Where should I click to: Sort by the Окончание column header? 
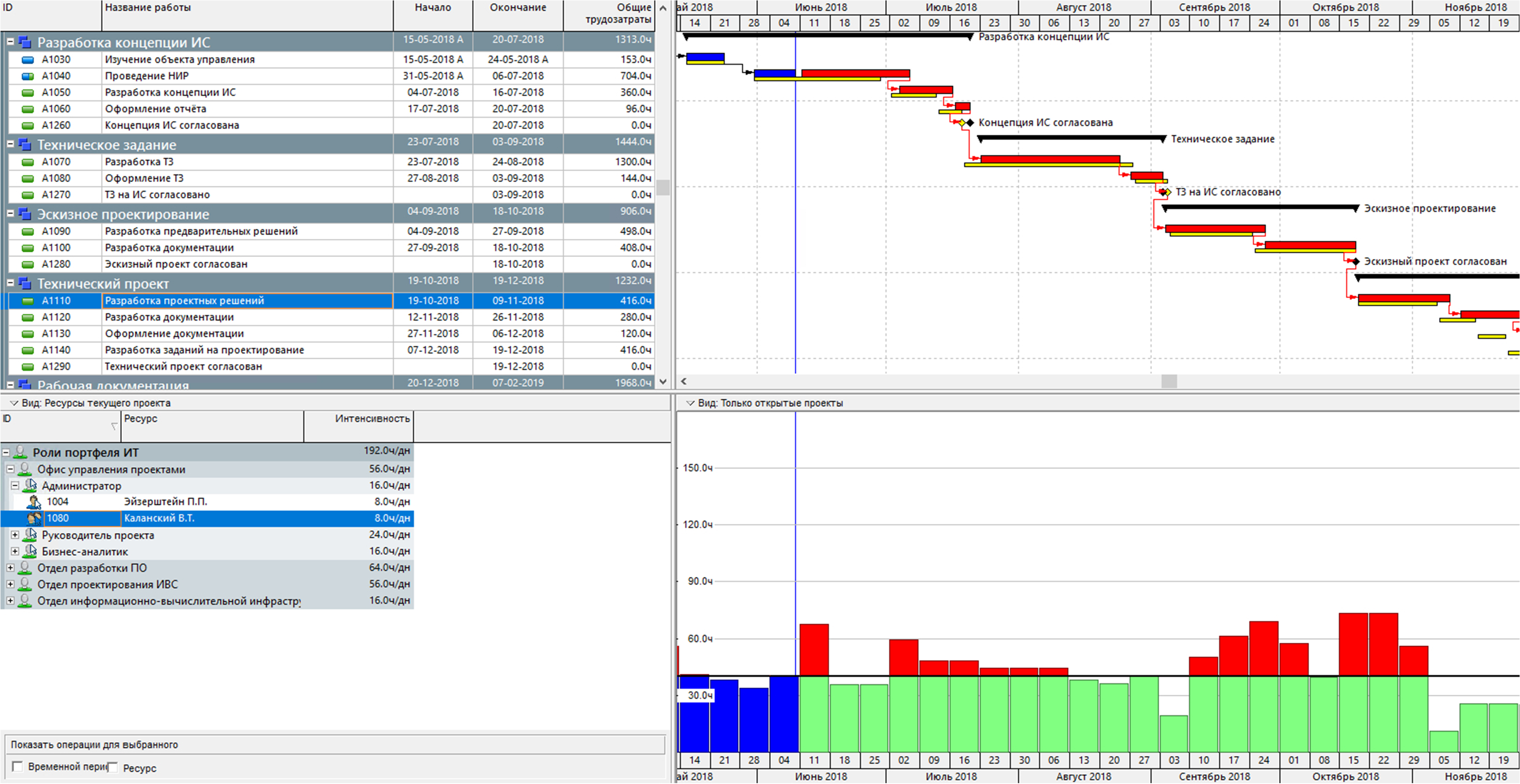pyautogui.click(x=518, y=8)
